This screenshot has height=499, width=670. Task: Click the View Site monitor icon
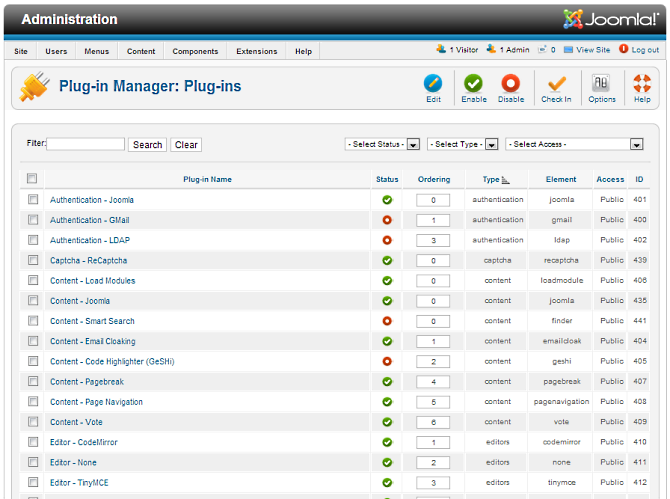568,50
